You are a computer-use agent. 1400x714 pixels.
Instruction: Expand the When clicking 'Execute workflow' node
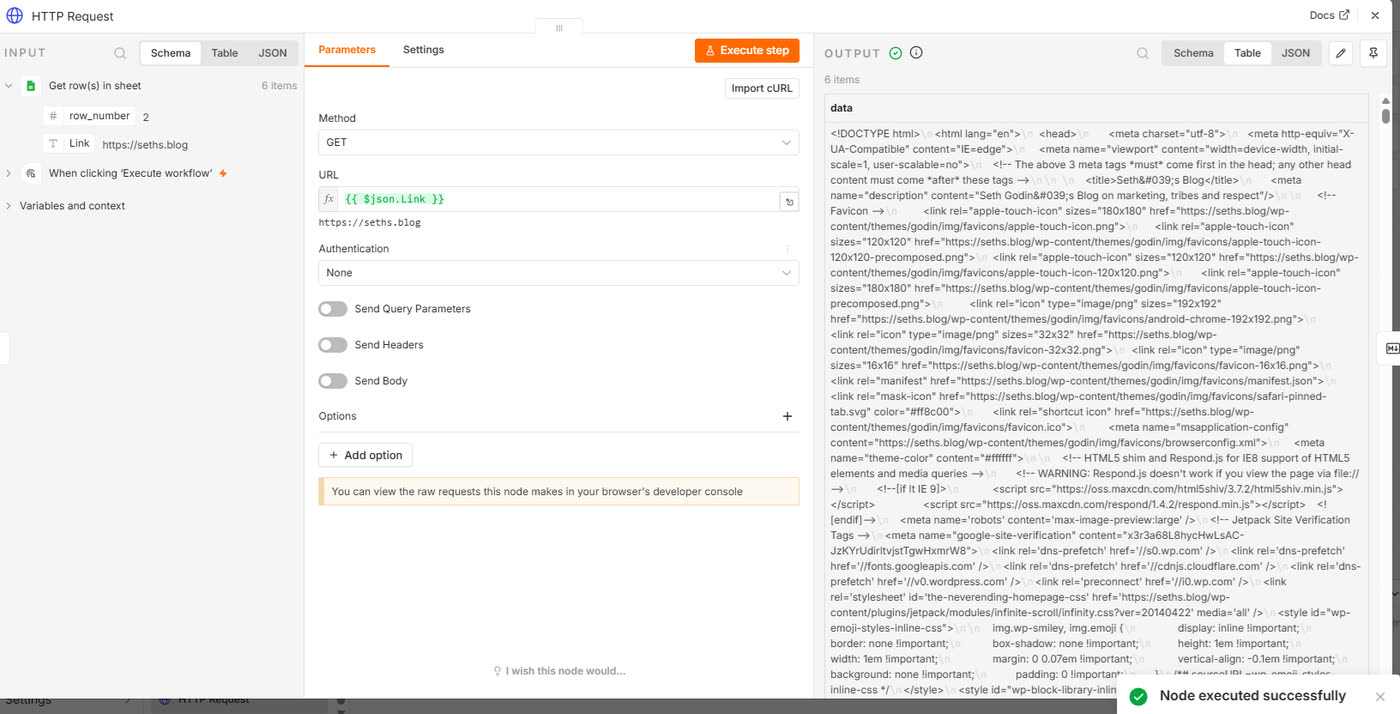9,173
